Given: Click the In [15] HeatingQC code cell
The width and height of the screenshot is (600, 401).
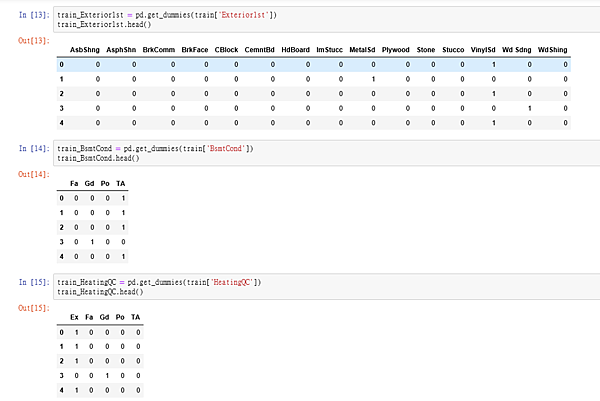Looking at the screenshot, I should click(326, 287).
